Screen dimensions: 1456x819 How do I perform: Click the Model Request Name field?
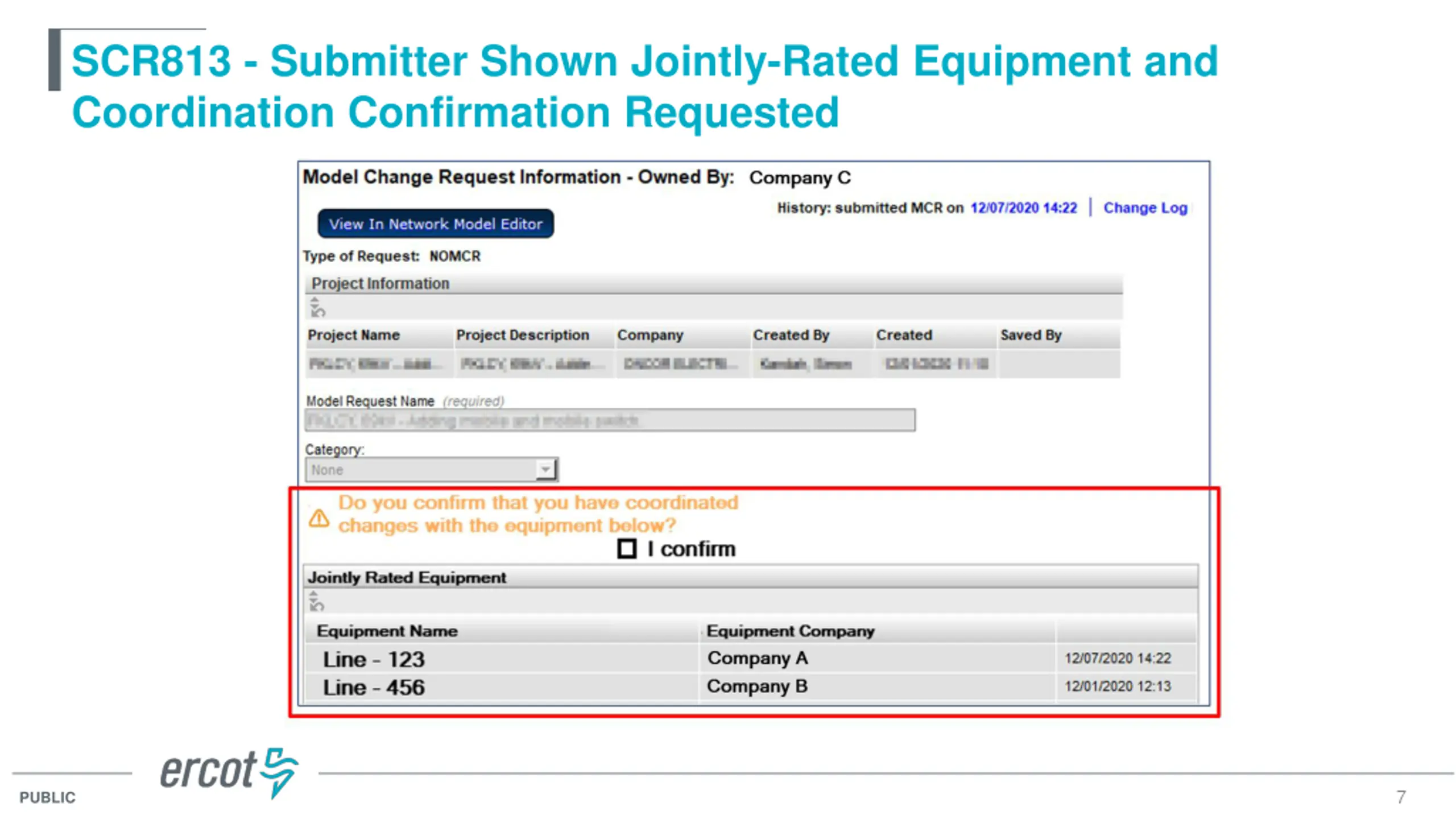coord(610,420)
